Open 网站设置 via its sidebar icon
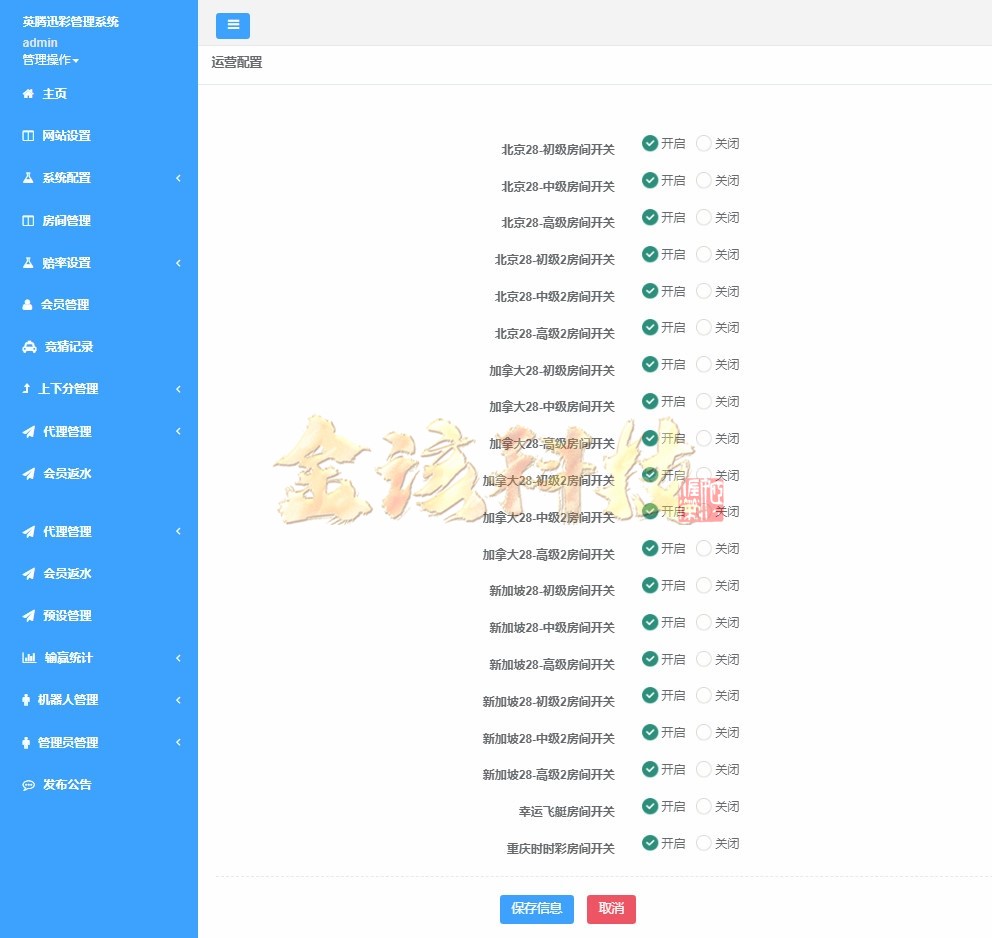Screen dimensions: 992x938 (x=27, y=135)
